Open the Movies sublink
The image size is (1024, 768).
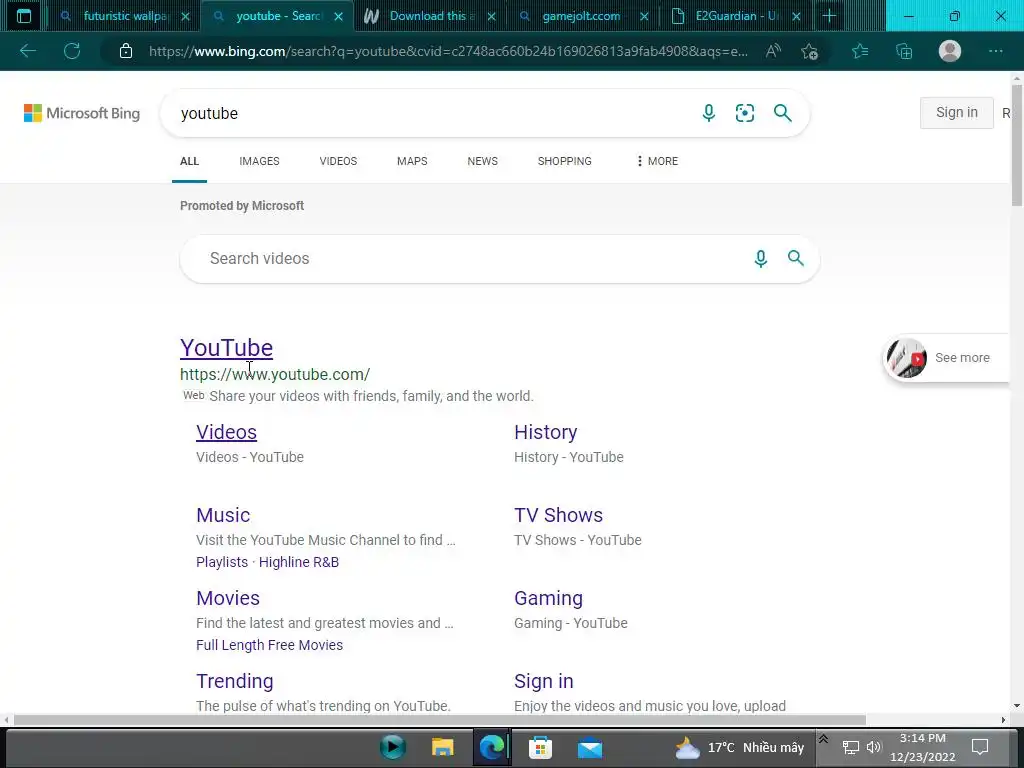click(228, 598)
